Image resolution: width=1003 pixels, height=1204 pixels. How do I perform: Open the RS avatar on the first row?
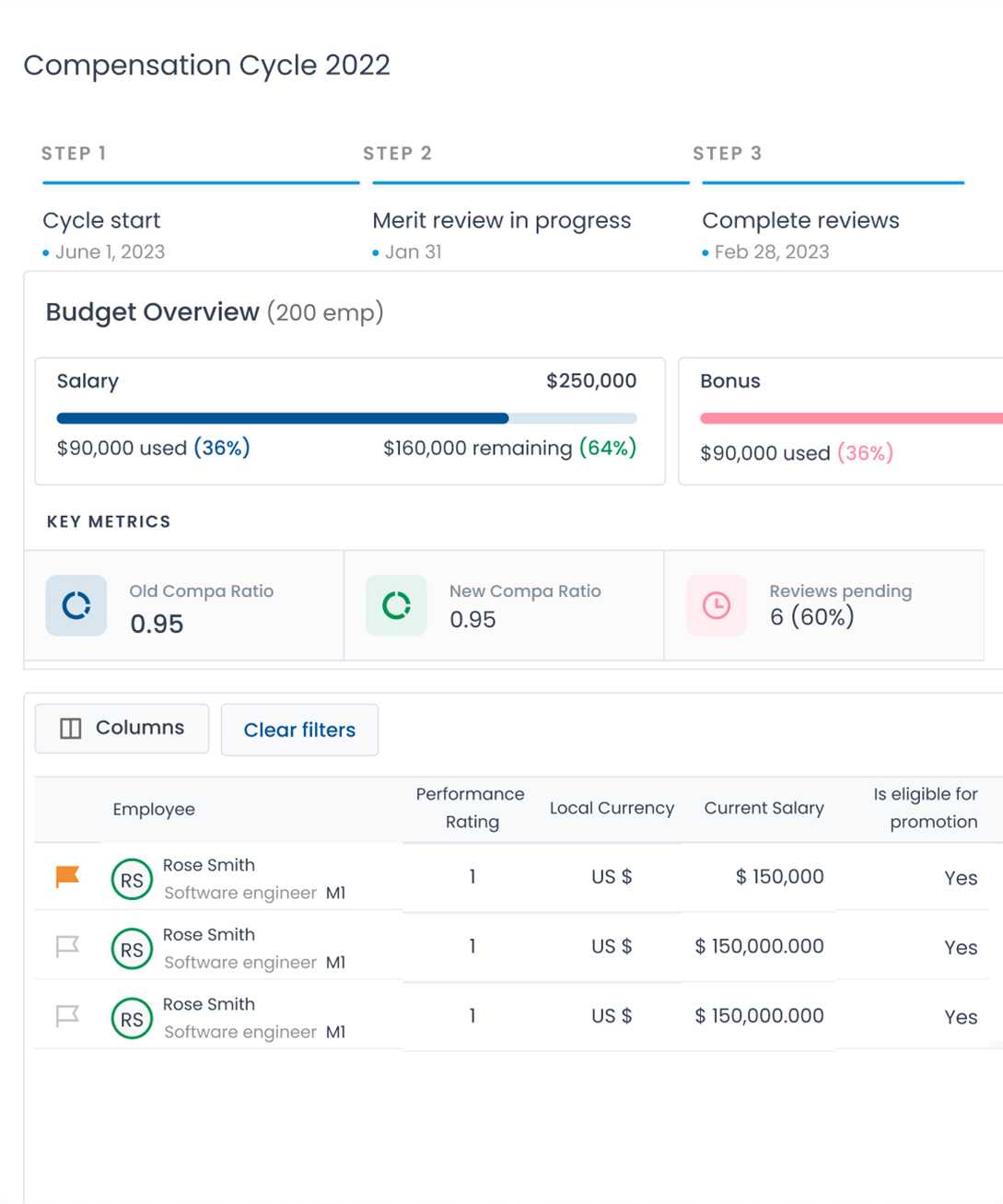click(132, 879)
